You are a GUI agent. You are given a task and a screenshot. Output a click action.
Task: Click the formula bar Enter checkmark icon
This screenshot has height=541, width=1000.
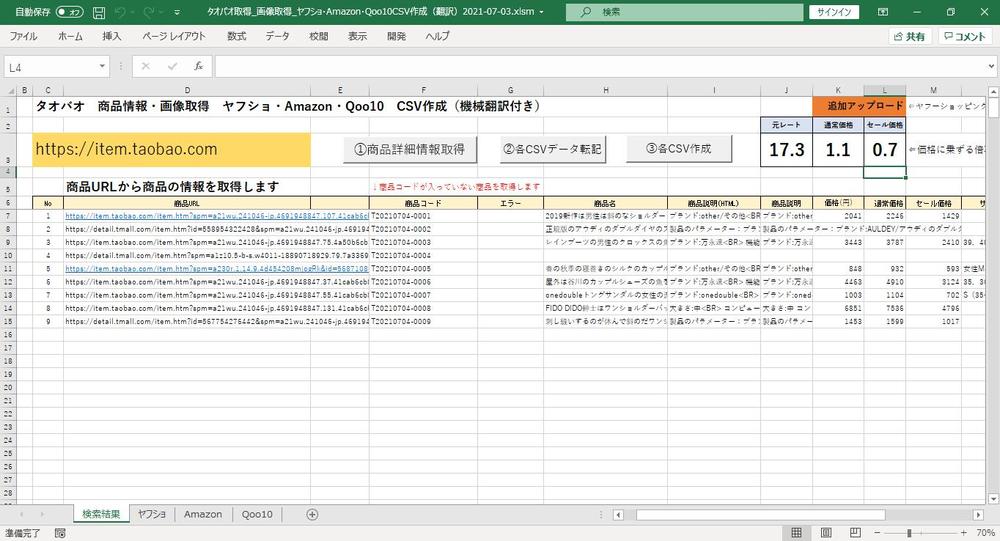[x=172, y=66]
